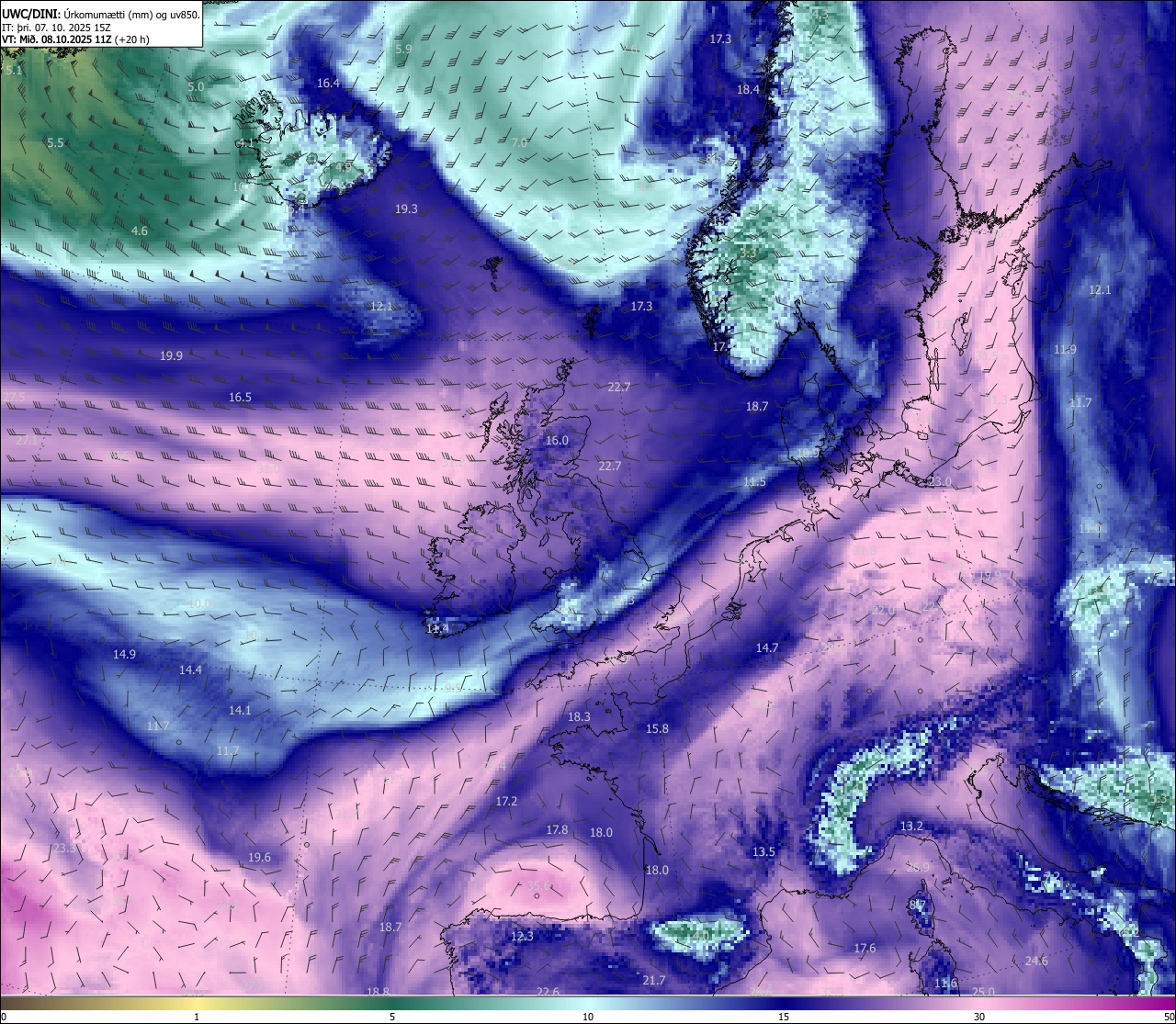Click the 16.4 value northeast of Iceland
This screenshot has width=1176, height=1024.
tap(328, 83)
